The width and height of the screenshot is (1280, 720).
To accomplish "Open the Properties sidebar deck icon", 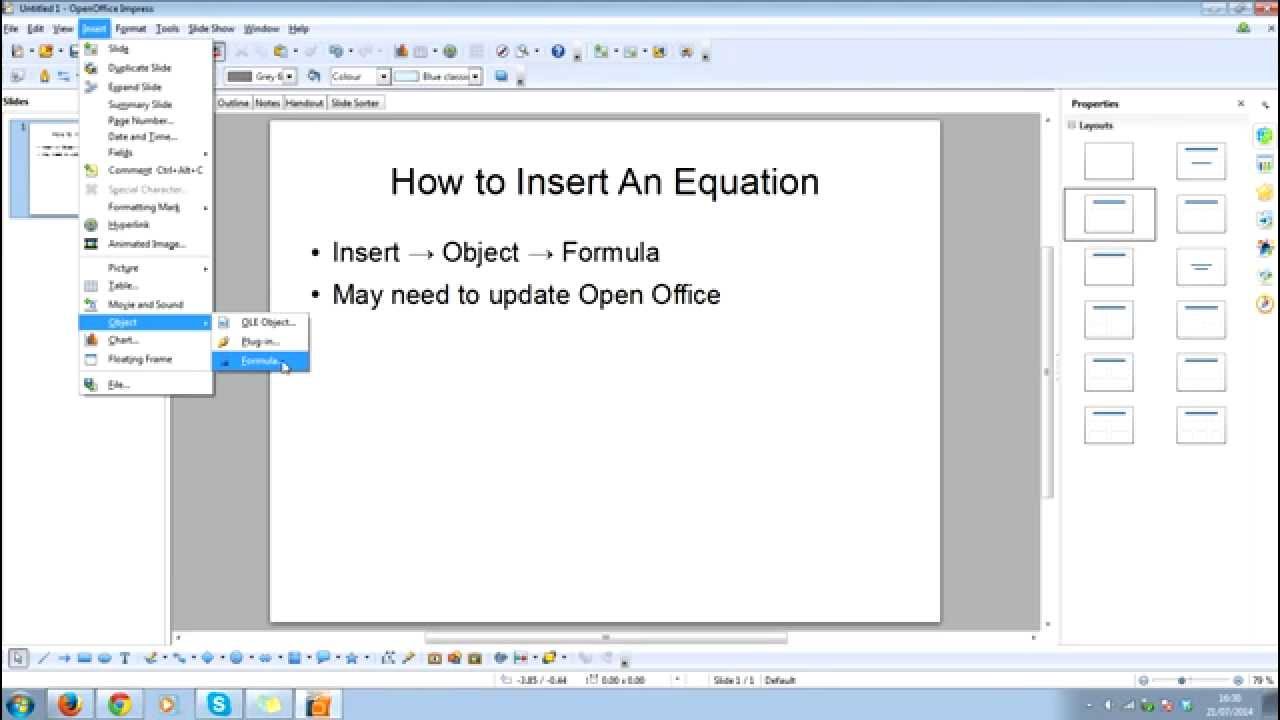I will tap(1264, 136).
